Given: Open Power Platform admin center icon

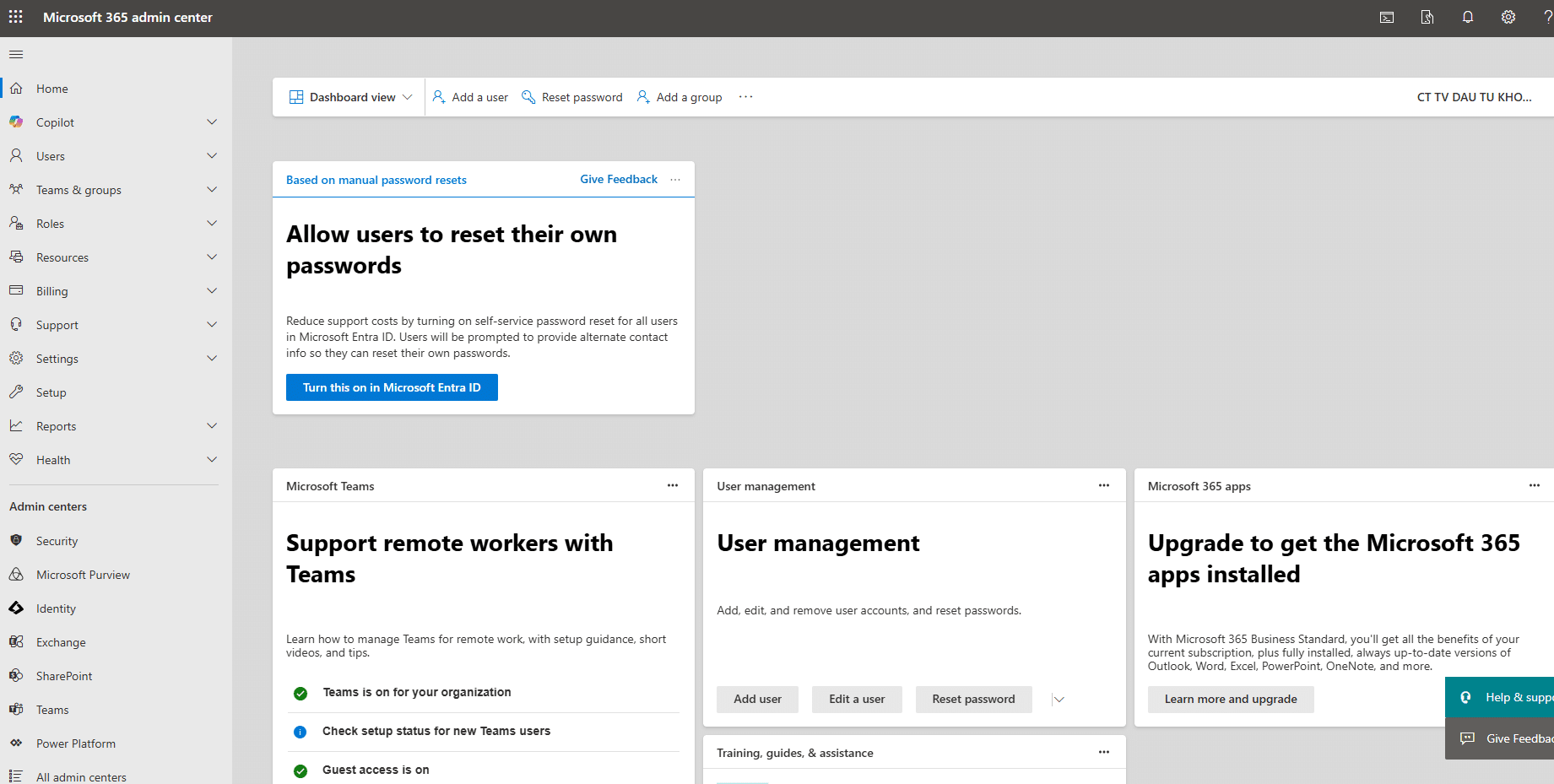Looking at the screenshot, I should click(x=16, y=743).
